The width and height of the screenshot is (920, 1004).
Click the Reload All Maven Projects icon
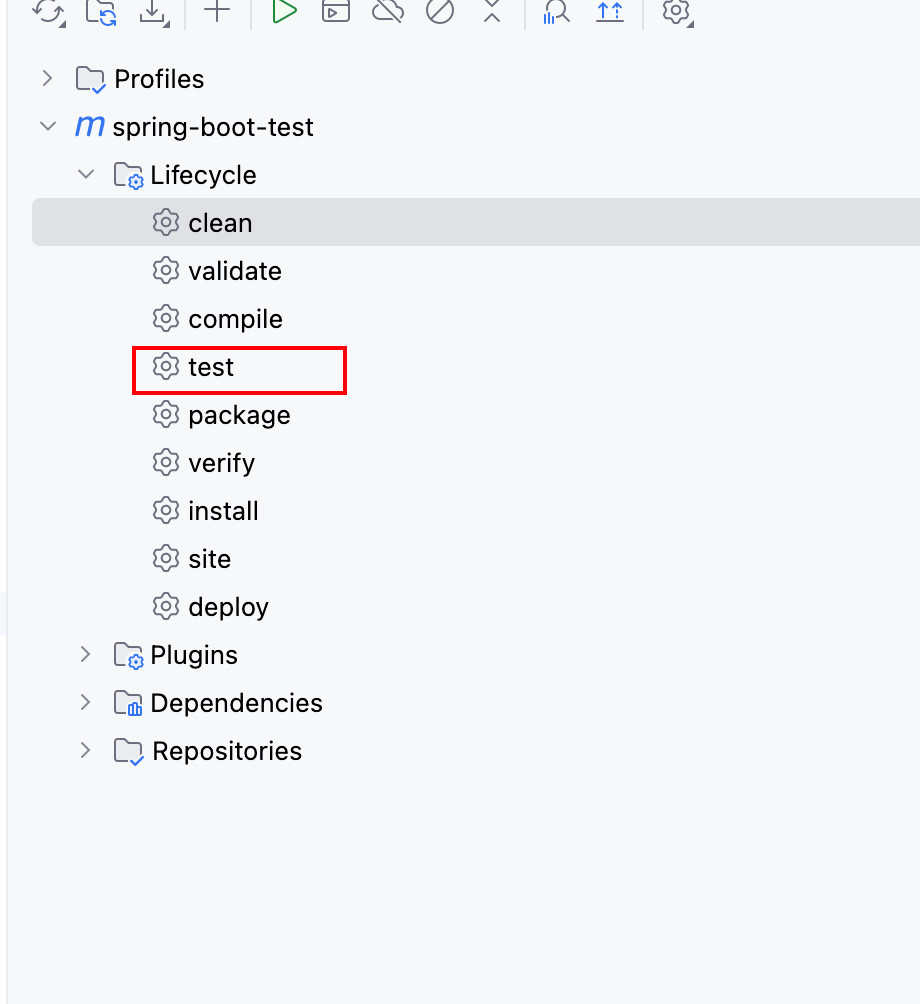[48, 11]
